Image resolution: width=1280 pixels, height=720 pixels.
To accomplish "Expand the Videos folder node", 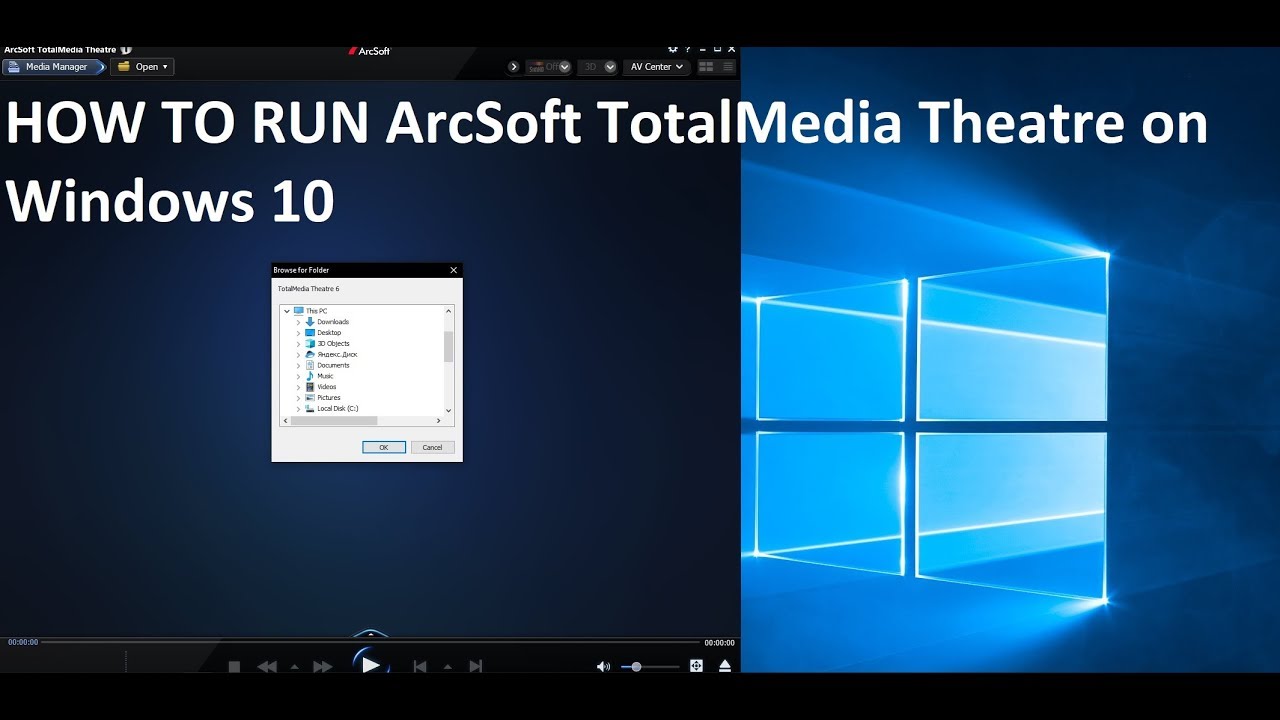I will pyautogui.click(x=298, y=387).
